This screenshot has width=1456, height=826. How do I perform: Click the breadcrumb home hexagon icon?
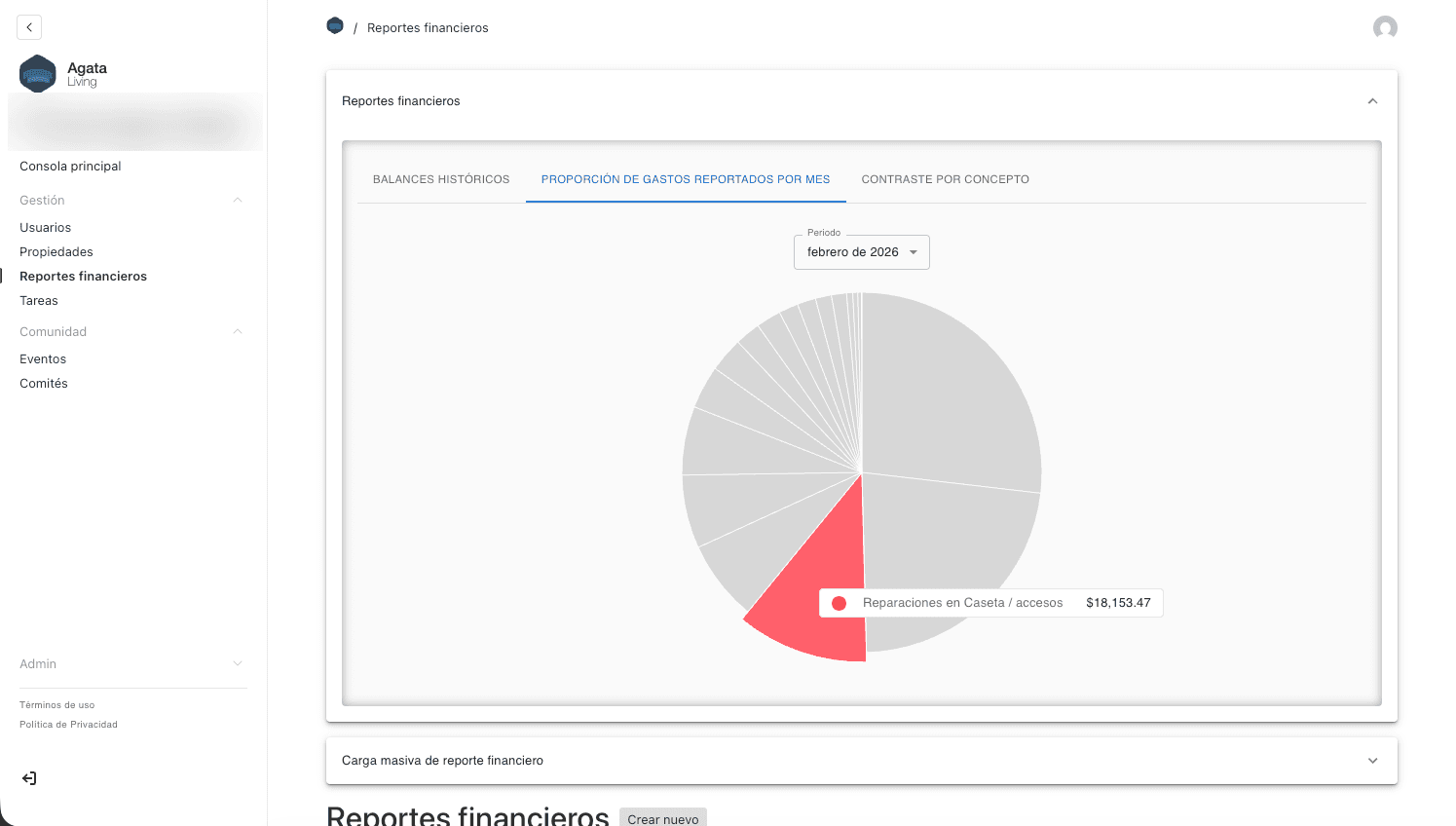(x=335, y=26)
